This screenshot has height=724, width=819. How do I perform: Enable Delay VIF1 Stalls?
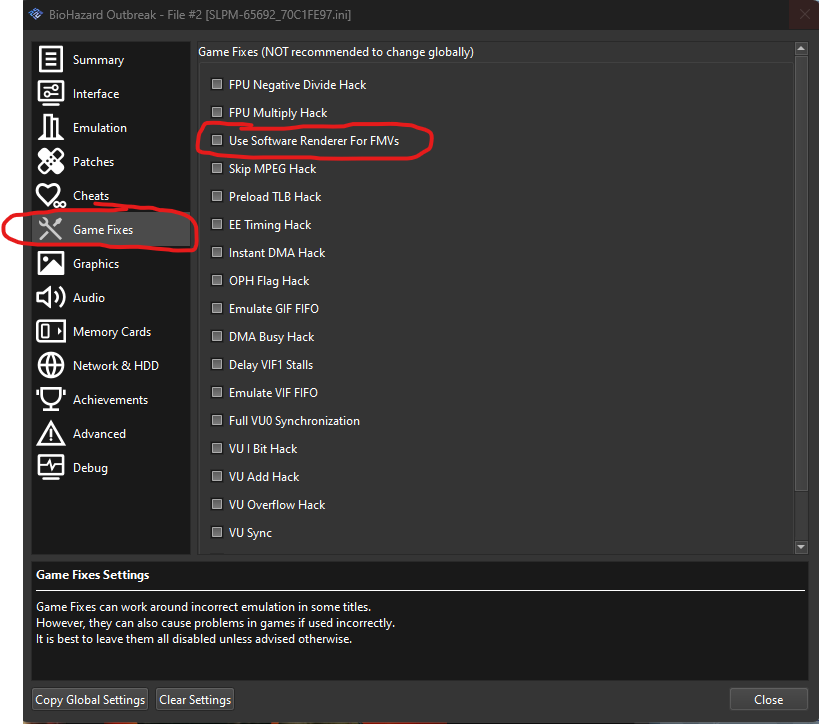click(x=217, y=364)
